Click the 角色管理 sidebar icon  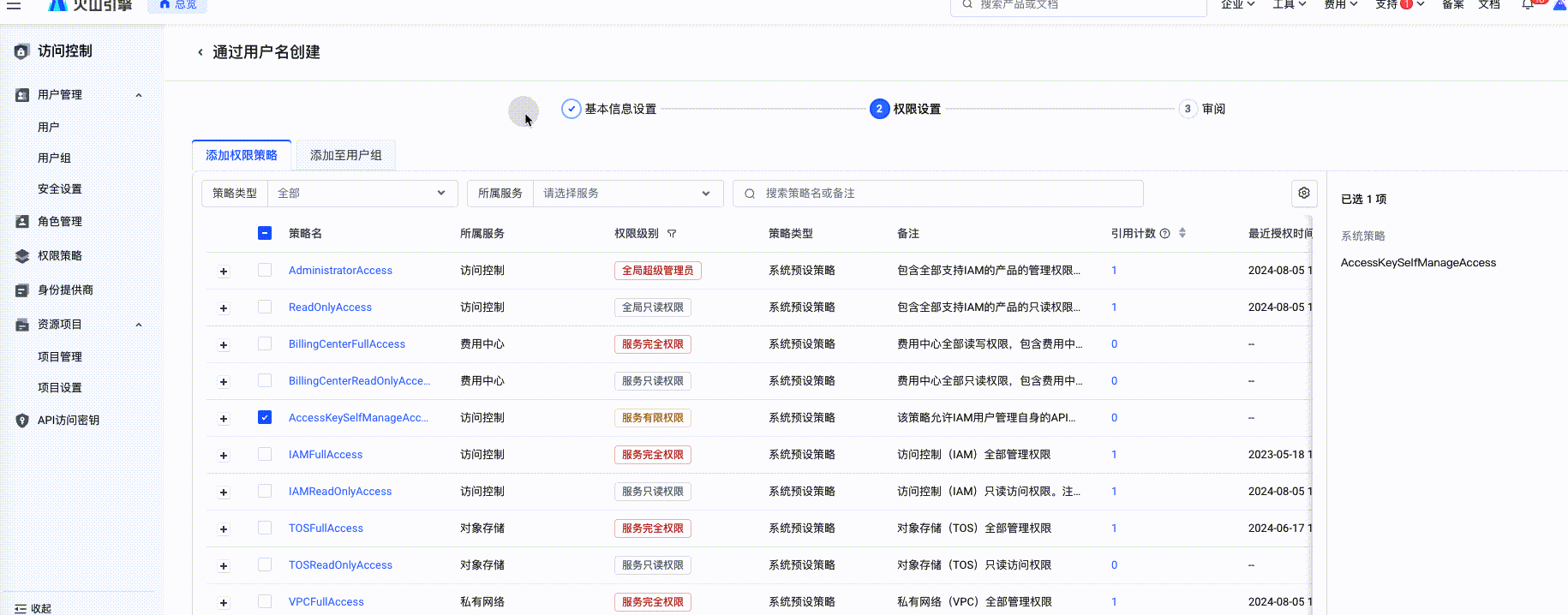[x=22, y=222]
